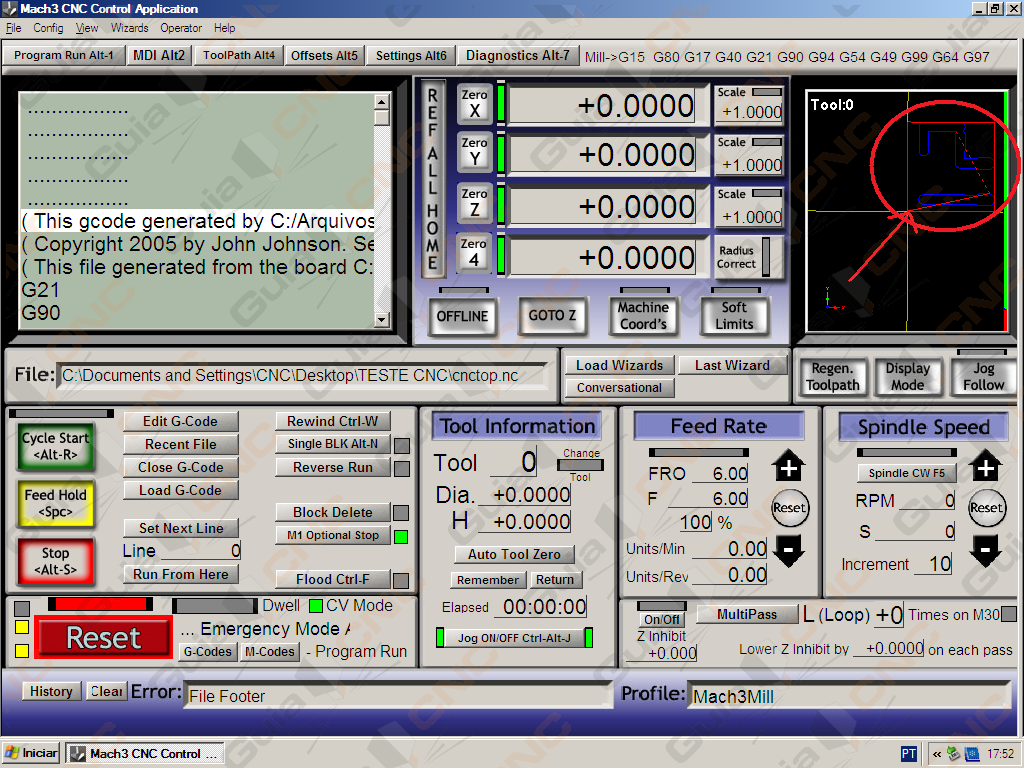Screen dimensions: 1024x768
Task: Click the red emergency Reset button
Action: click(x=104, y=637)
